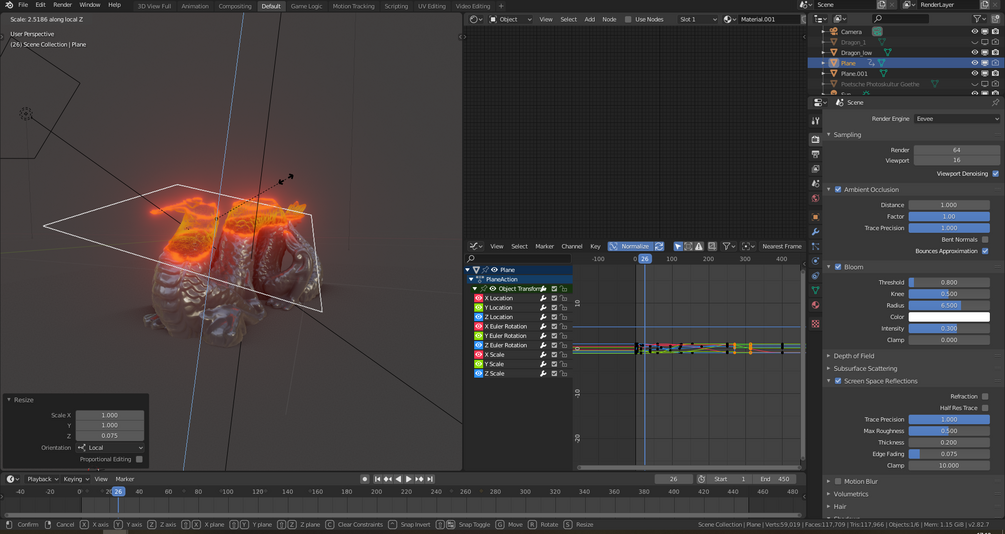Hide Dragon_low in viewport via eye icon
Screen dimensions: 1005x534
[974, 53]
